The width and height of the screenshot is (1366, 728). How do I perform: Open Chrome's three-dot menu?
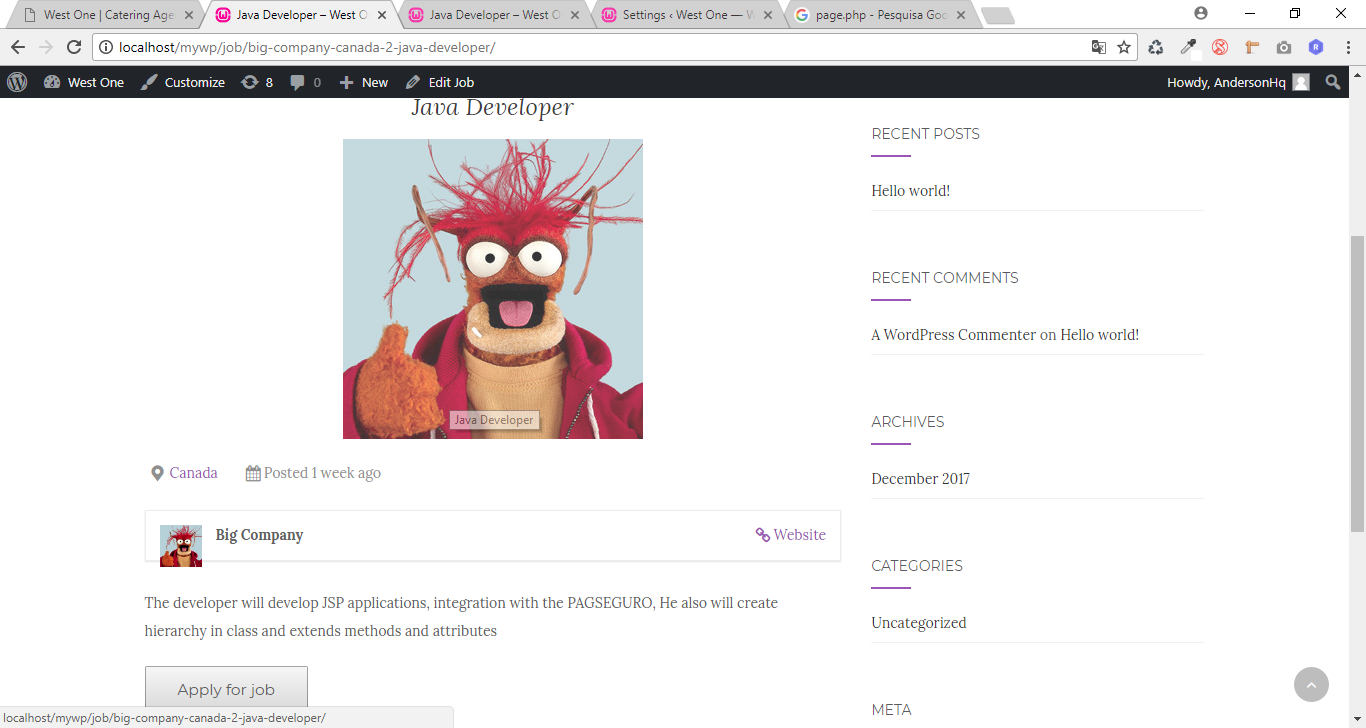tap(1347, 47)
